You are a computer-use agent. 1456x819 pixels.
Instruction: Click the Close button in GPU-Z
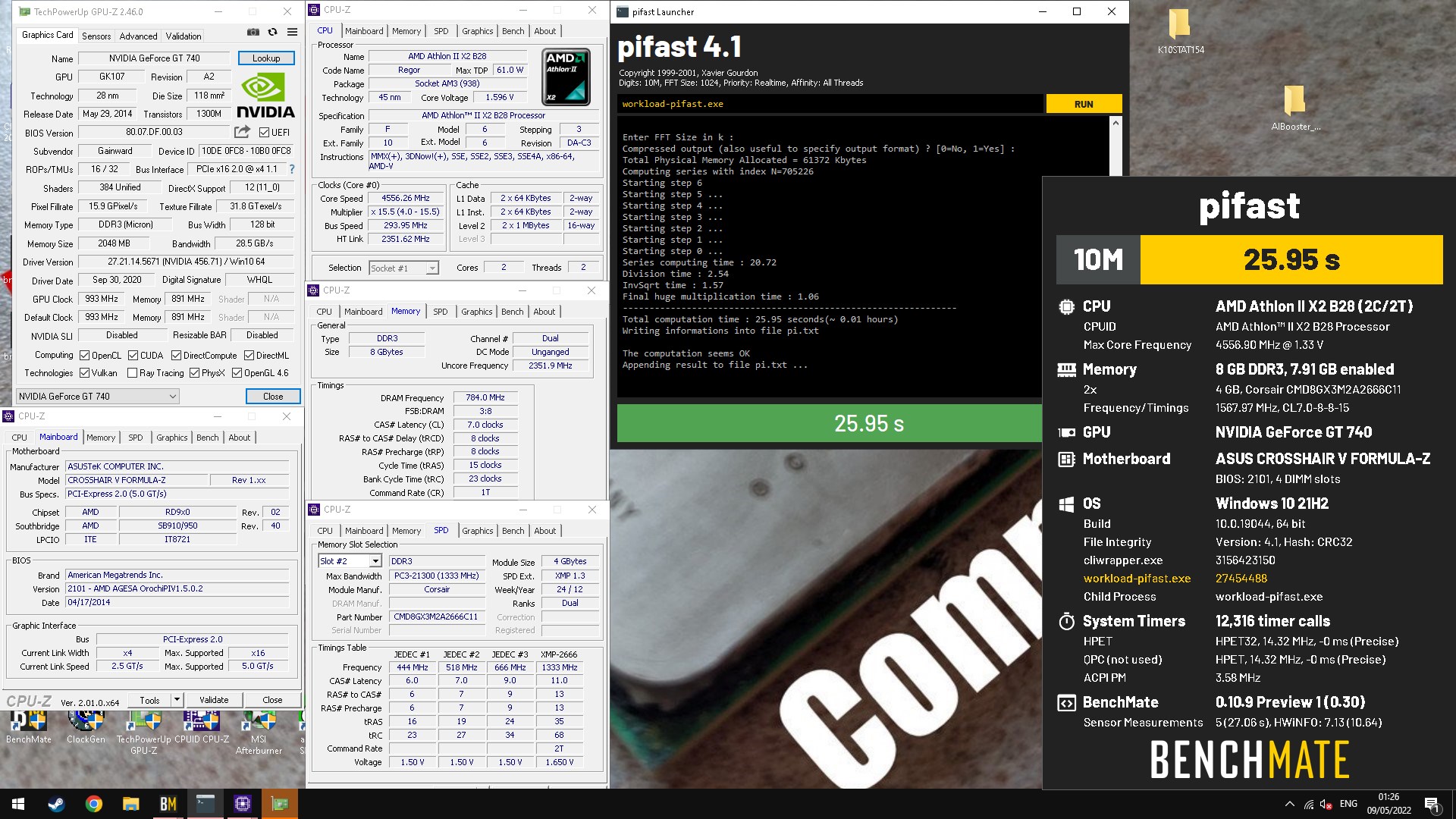pyautogui.click(x=273, y=396)
